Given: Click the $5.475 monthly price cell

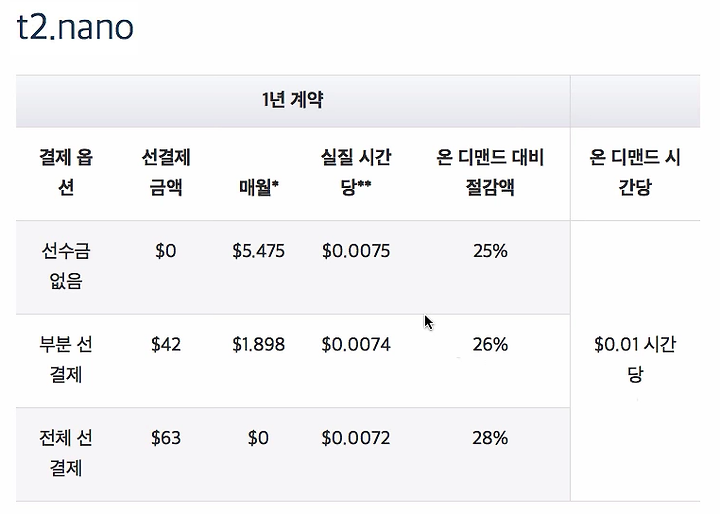Looking at the screenshot, I should (x=259, y=251).
